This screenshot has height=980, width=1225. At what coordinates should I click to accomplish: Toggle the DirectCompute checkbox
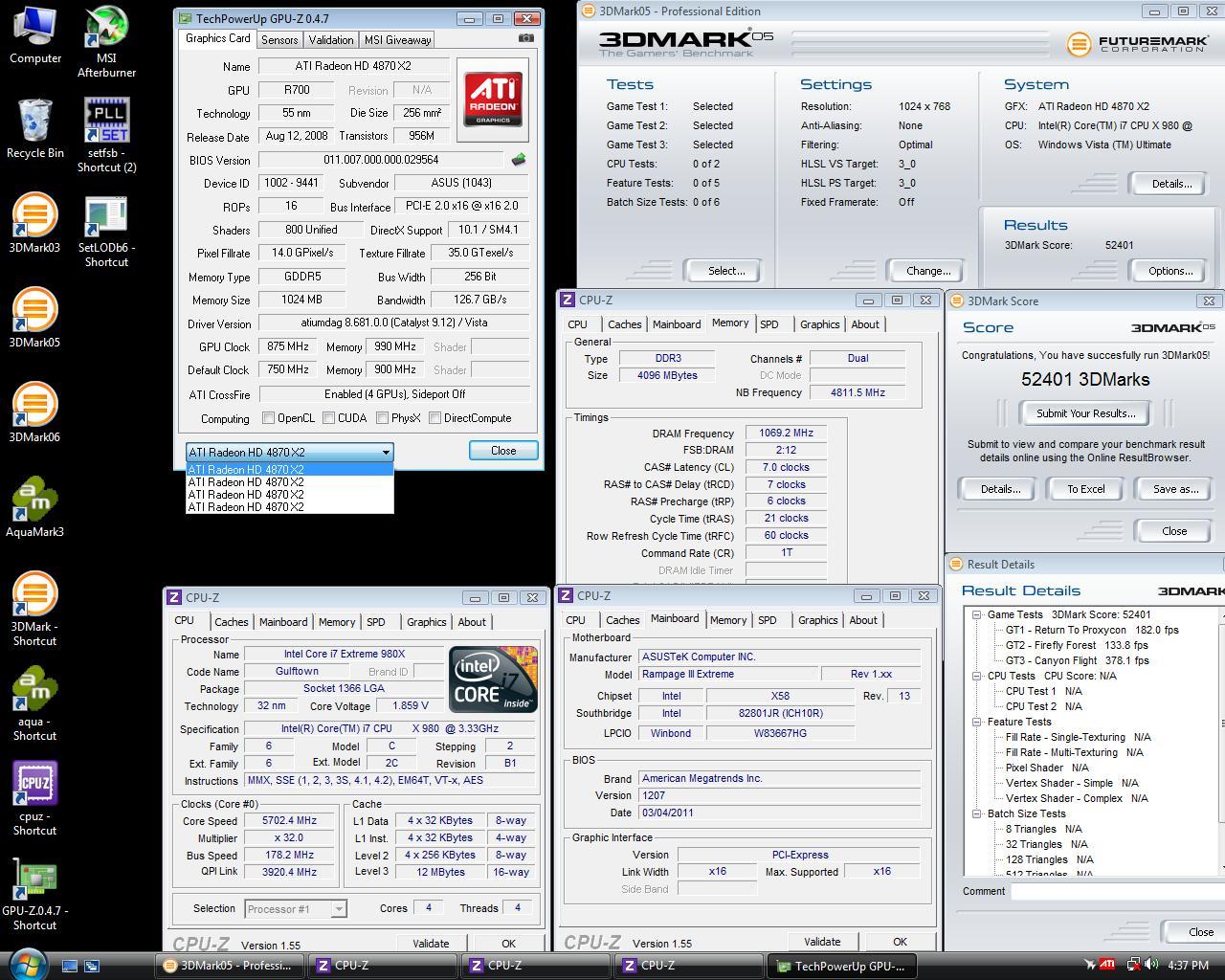click(x=435, y=418)
